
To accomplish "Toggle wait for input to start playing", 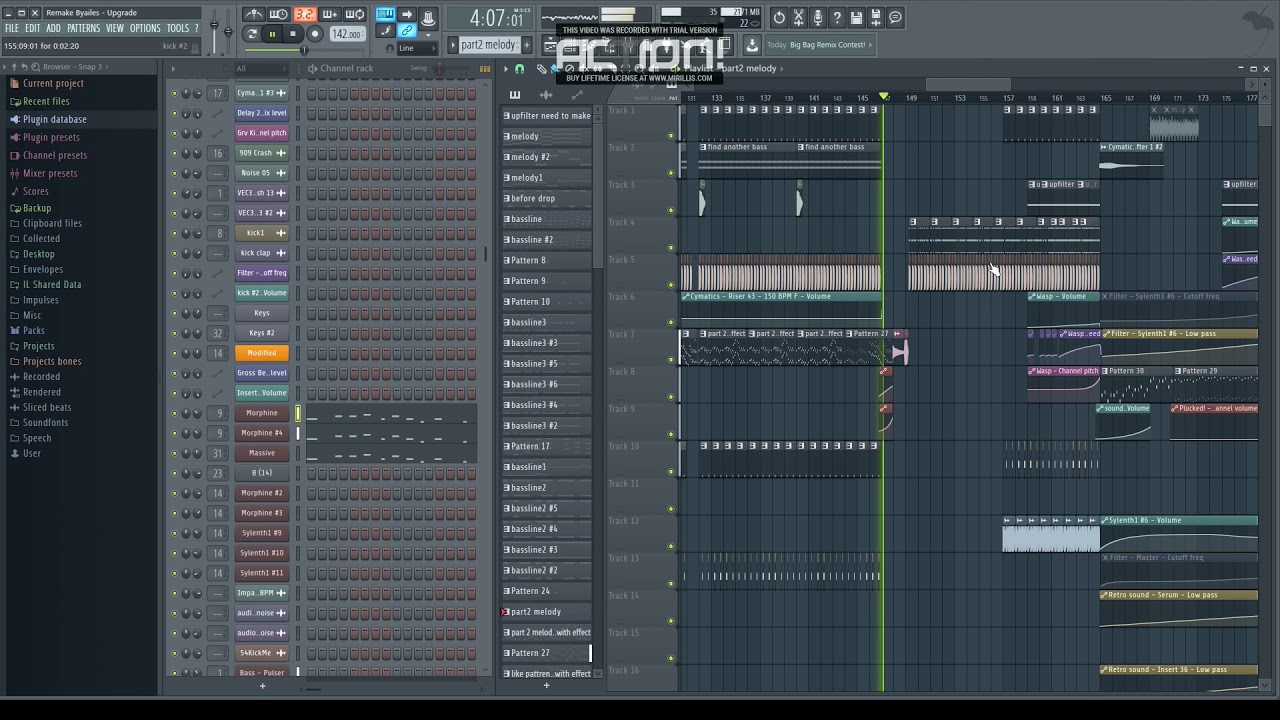I will 279,15.
